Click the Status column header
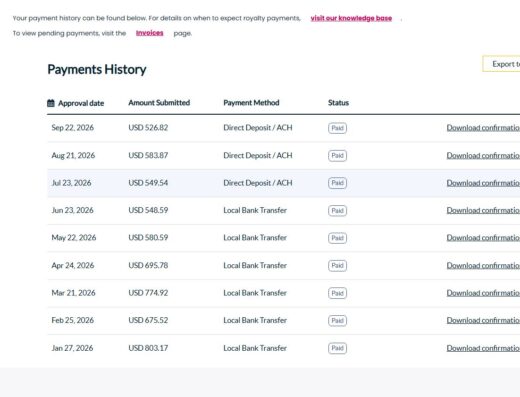 [x=338, y=103]
